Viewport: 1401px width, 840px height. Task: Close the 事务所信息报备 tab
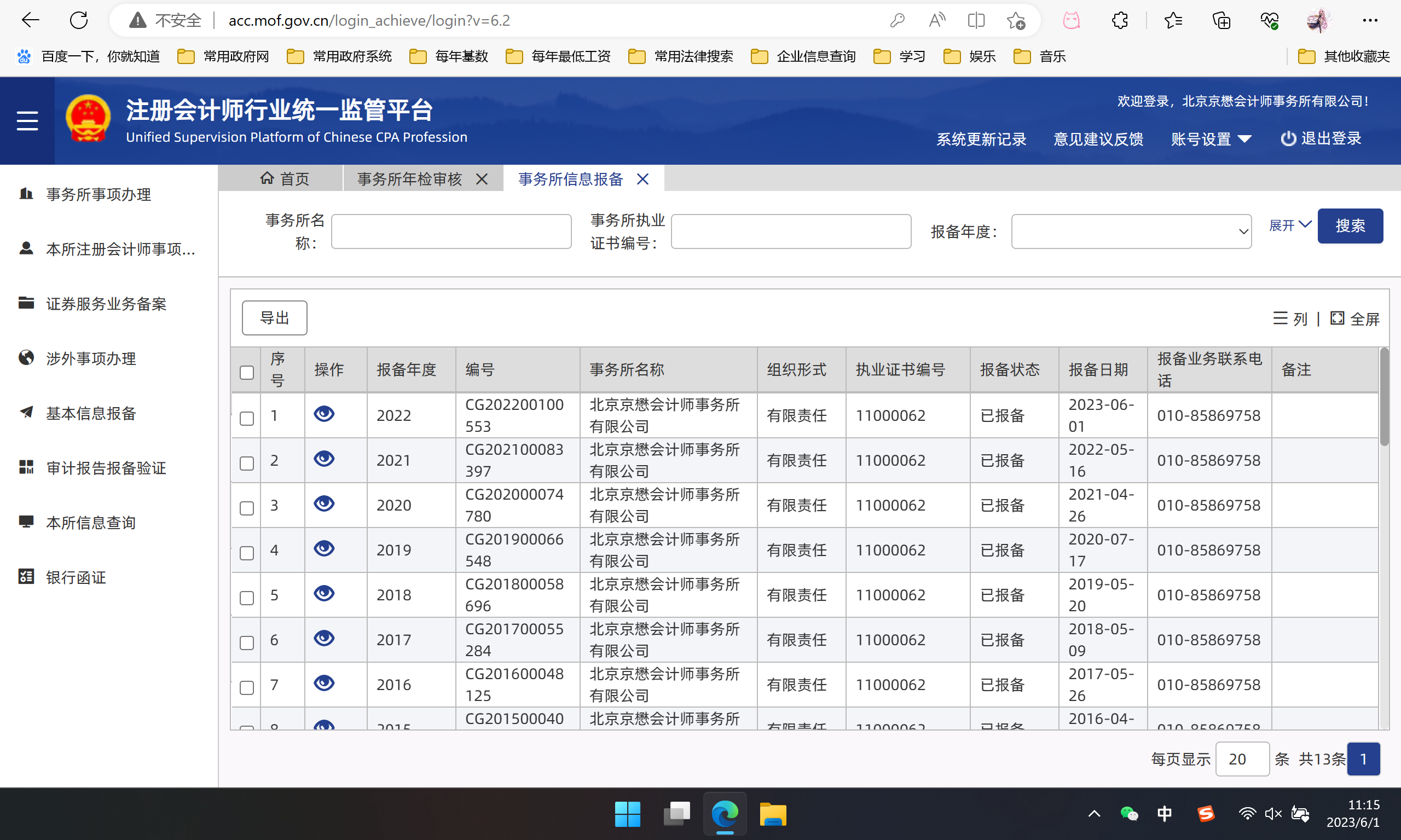point(642,179)
